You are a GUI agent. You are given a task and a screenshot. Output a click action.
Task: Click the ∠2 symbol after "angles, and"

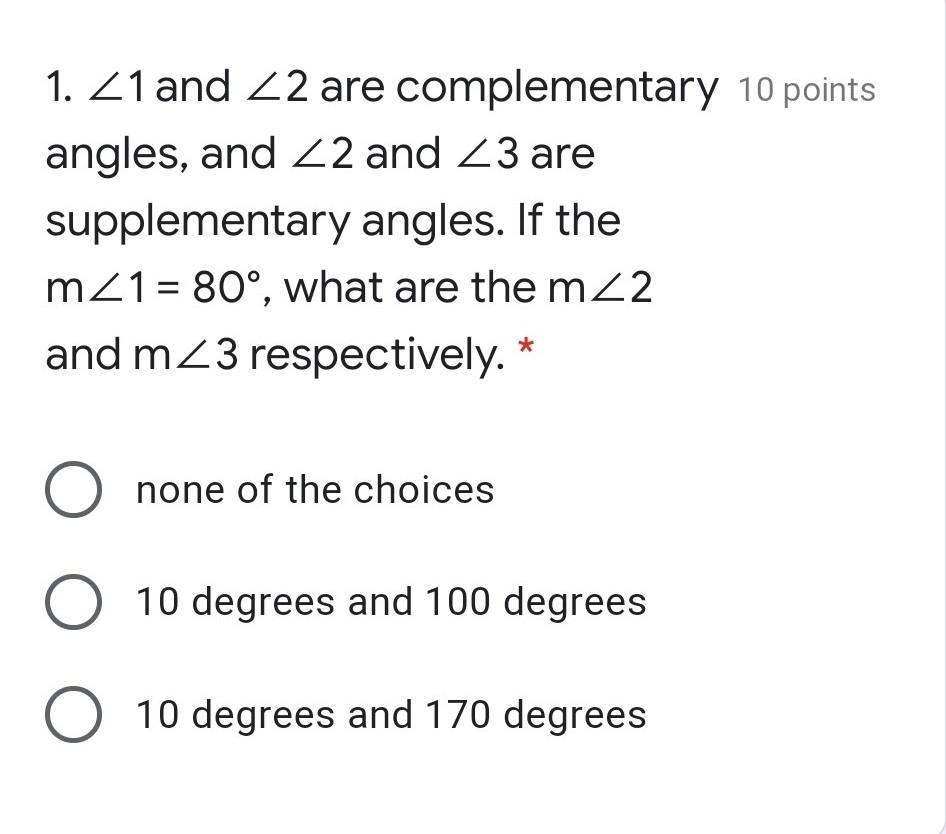[x=322, y=153]
